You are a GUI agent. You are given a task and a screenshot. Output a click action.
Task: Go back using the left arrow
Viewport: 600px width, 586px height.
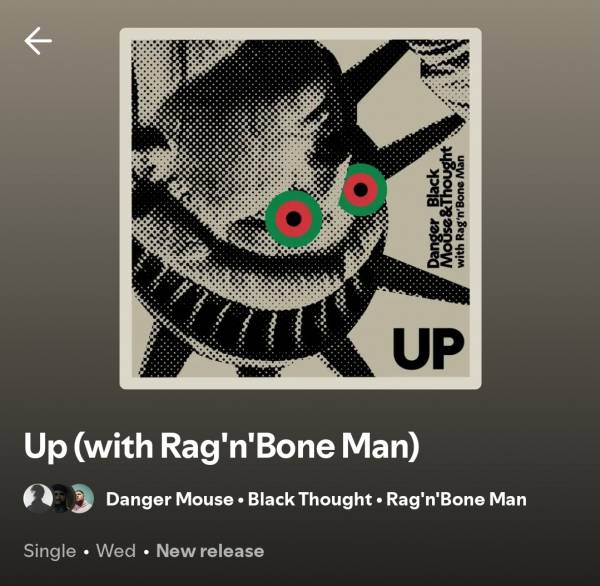pos(38,41)
